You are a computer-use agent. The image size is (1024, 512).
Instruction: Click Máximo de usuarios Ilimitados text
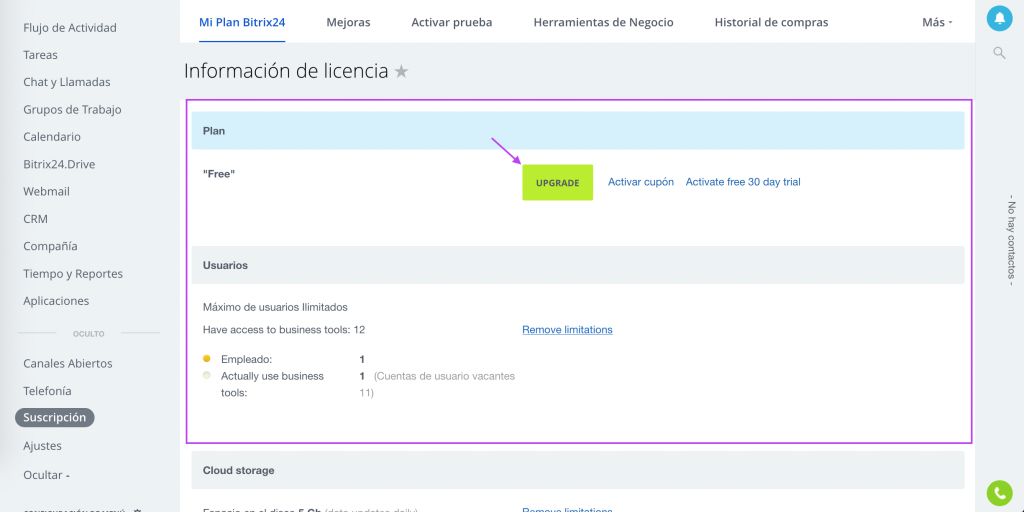click(275, 307)
